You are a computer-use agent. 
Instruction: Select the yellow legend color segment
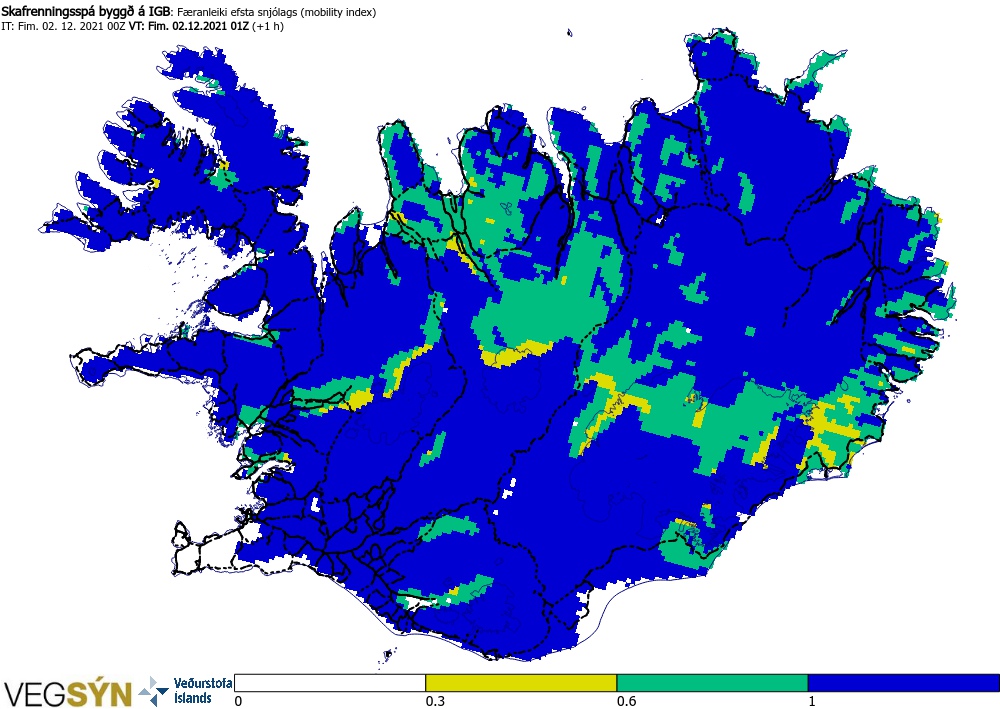pos(521,683)
